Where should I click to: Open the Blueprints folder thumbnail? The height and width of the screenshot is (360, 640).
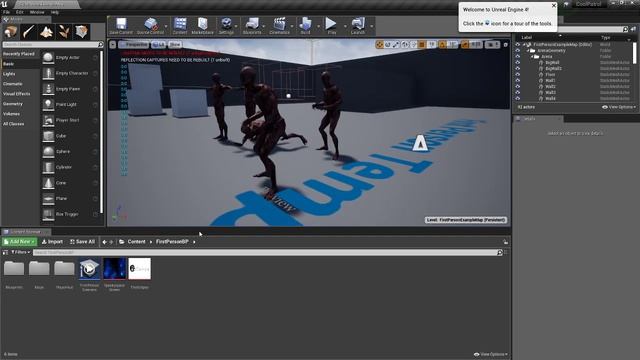click(x=14, y=269)
